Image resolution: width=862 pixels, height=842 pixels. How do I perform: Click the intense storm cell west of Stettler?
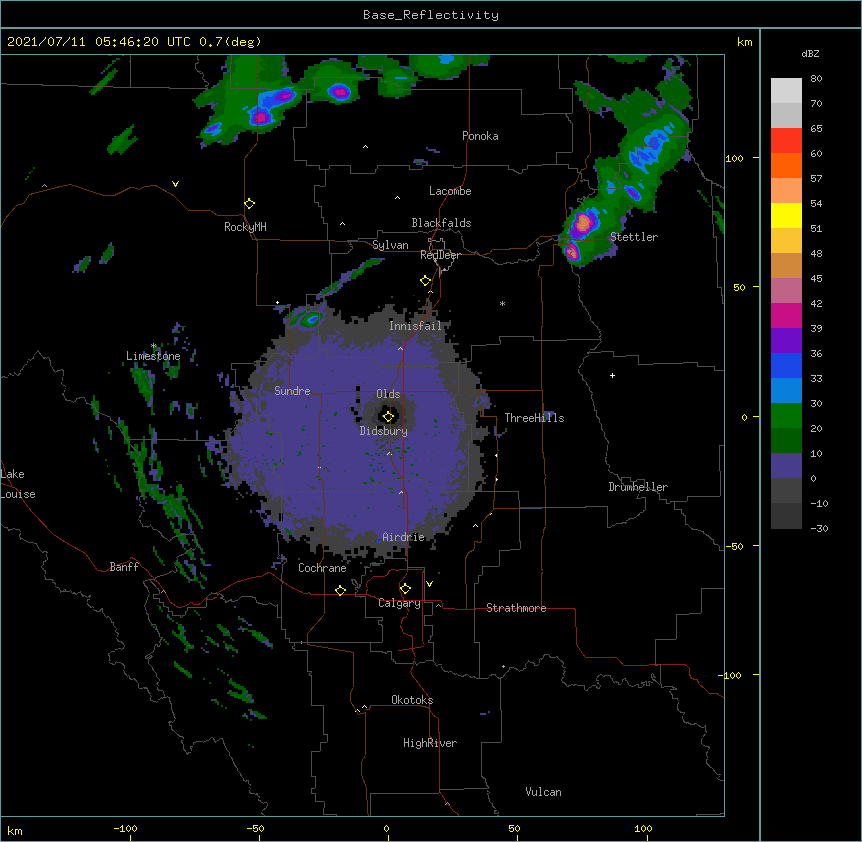pyautogui.click(x=582, y=224)
